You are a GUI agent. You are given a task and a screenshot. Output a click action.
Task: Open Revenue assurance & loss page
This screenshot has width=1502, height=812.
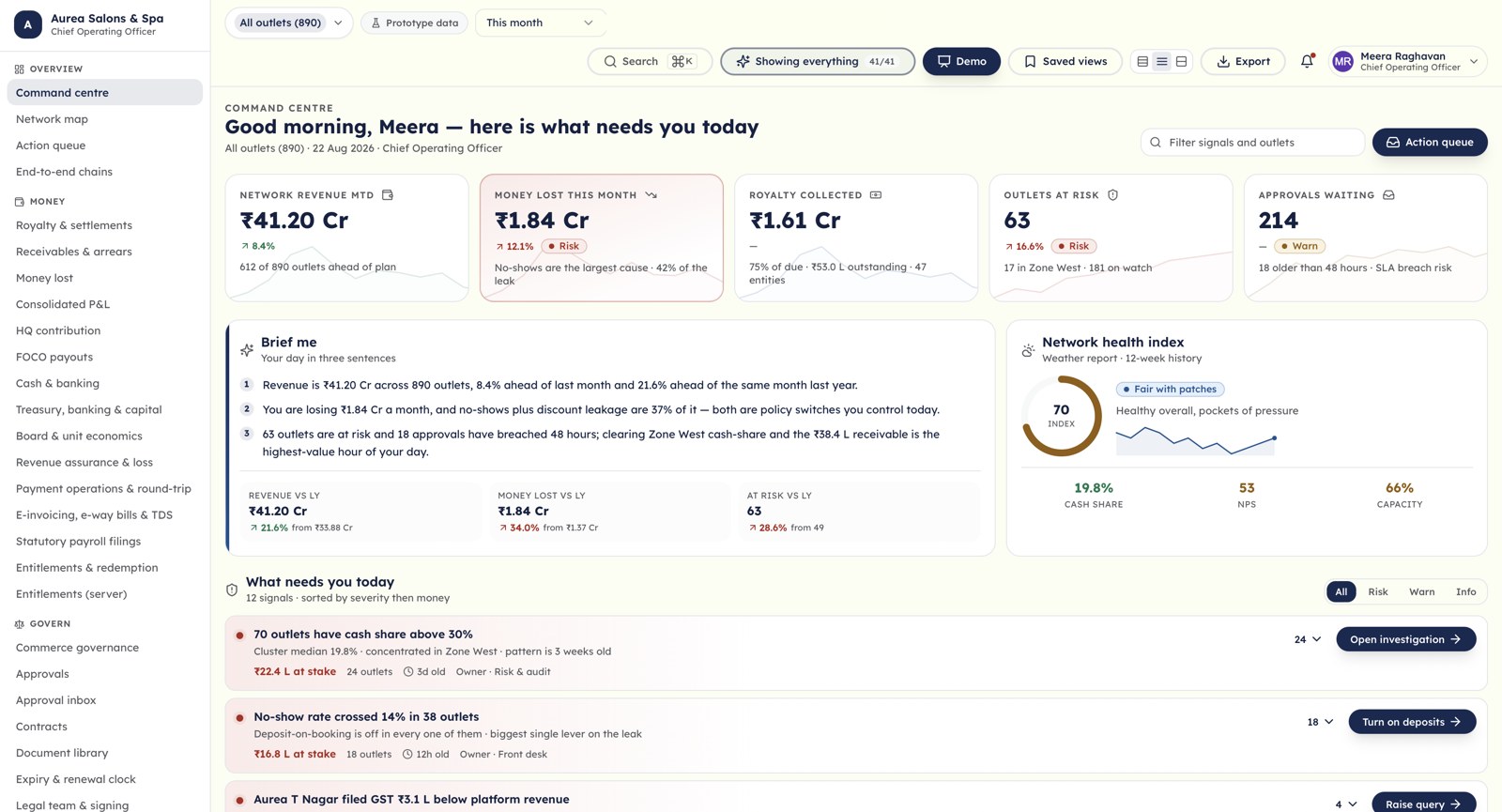[104, 462]
